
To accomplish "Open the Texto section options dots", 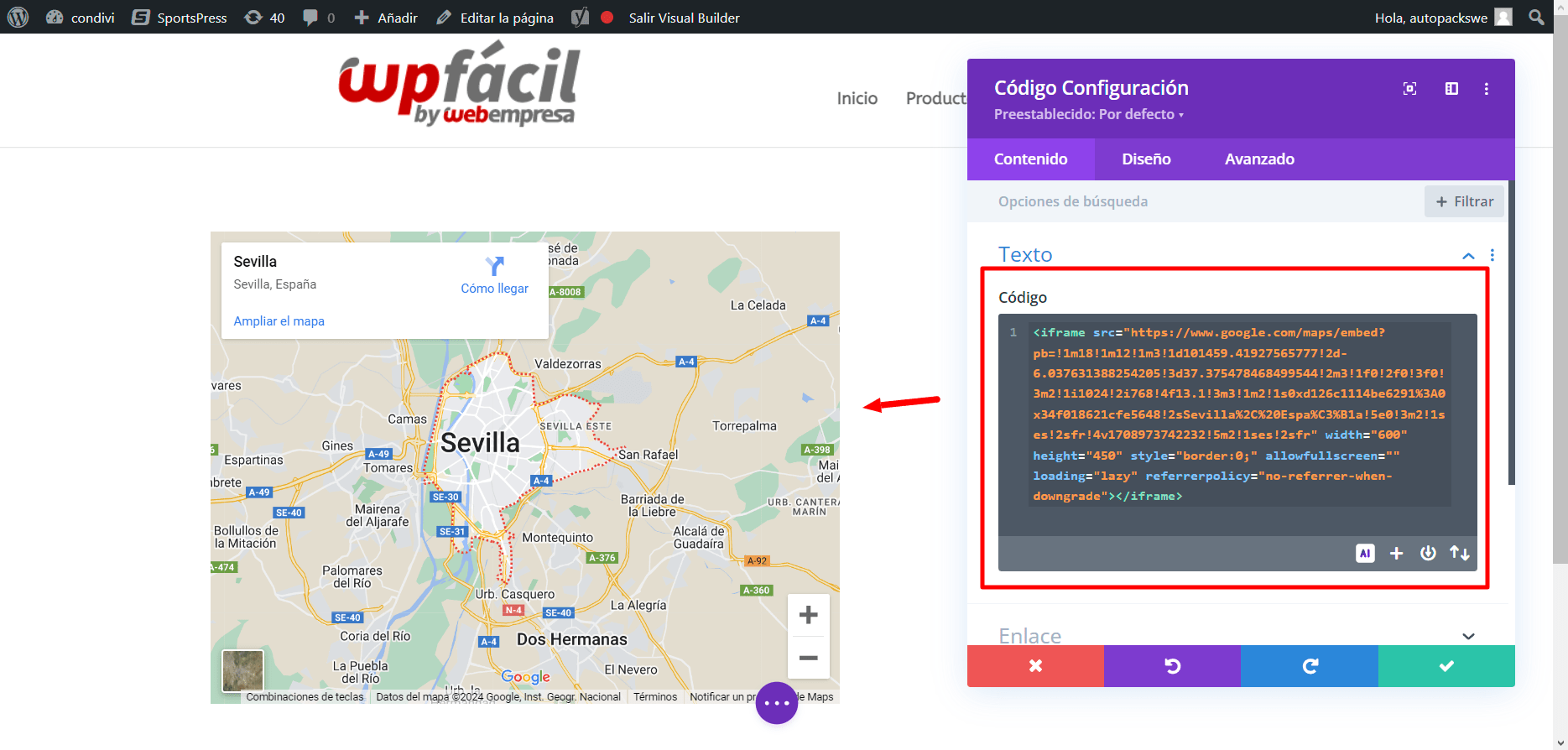I will tap(1492, 255).
